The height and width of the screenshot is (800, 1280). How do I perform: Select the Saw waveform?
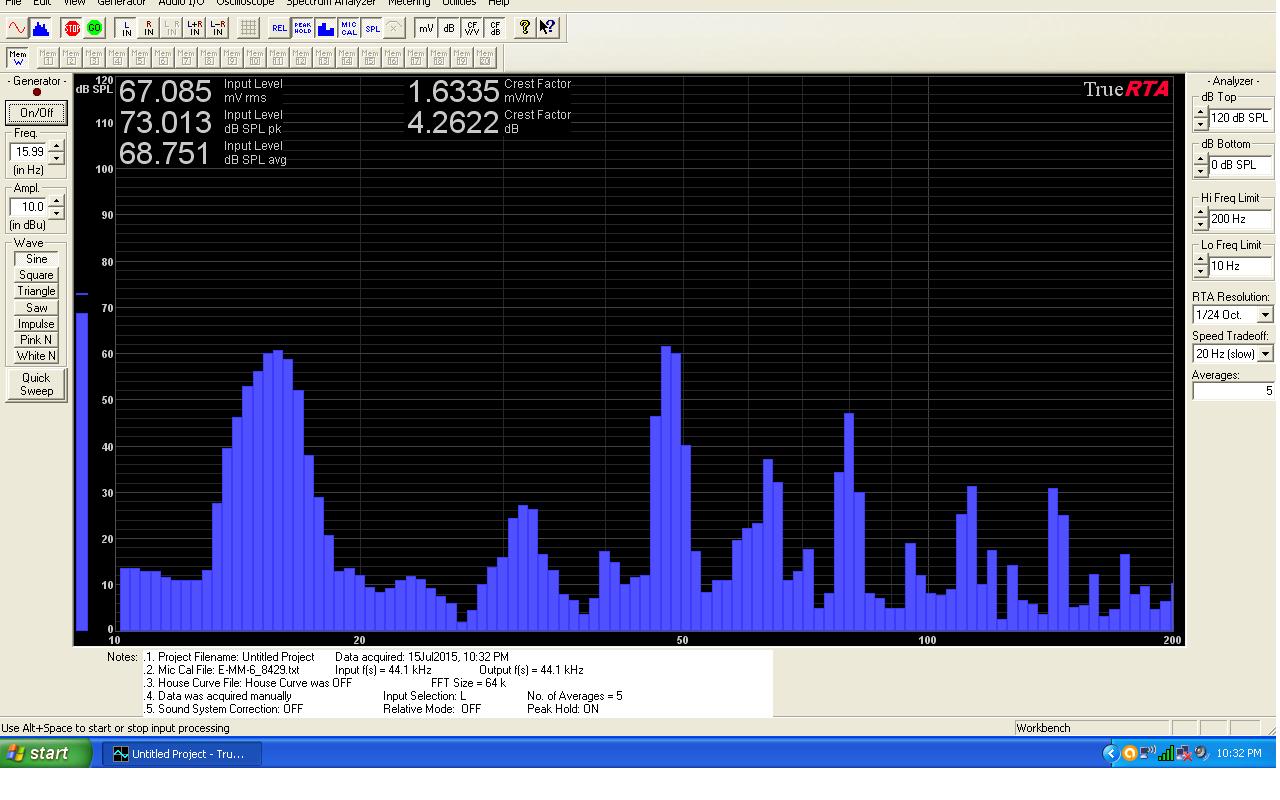[x=36, y=308]
